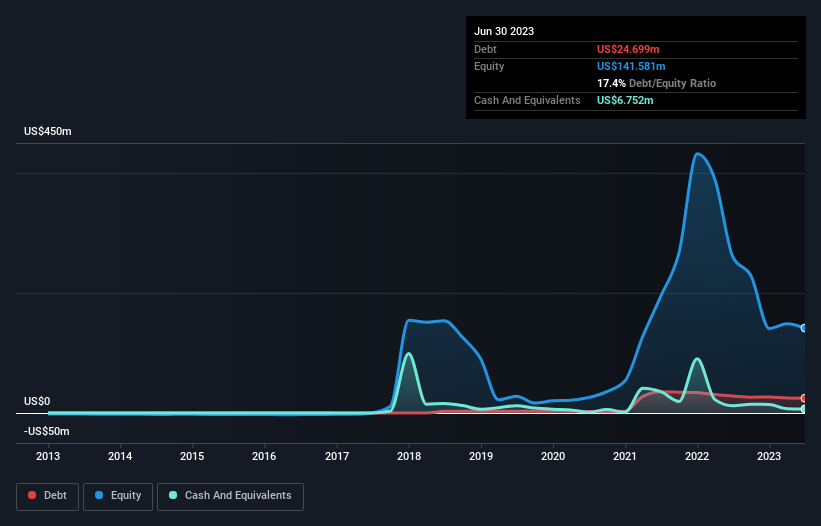Click the cash spike at 2022

[x=697, y=359]
